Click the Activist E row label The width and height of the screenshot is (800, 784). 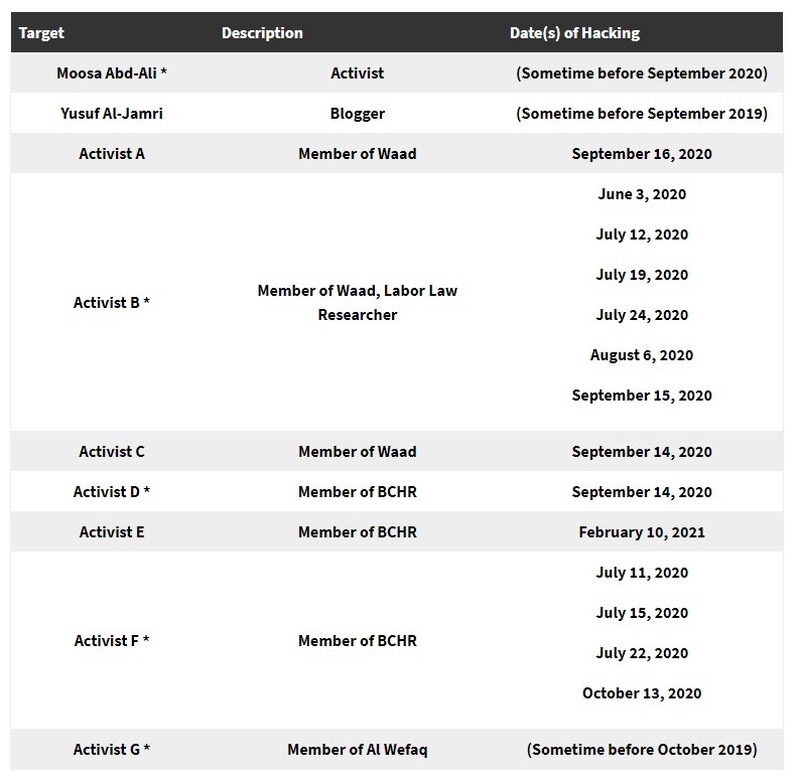[x=112, y=532]
